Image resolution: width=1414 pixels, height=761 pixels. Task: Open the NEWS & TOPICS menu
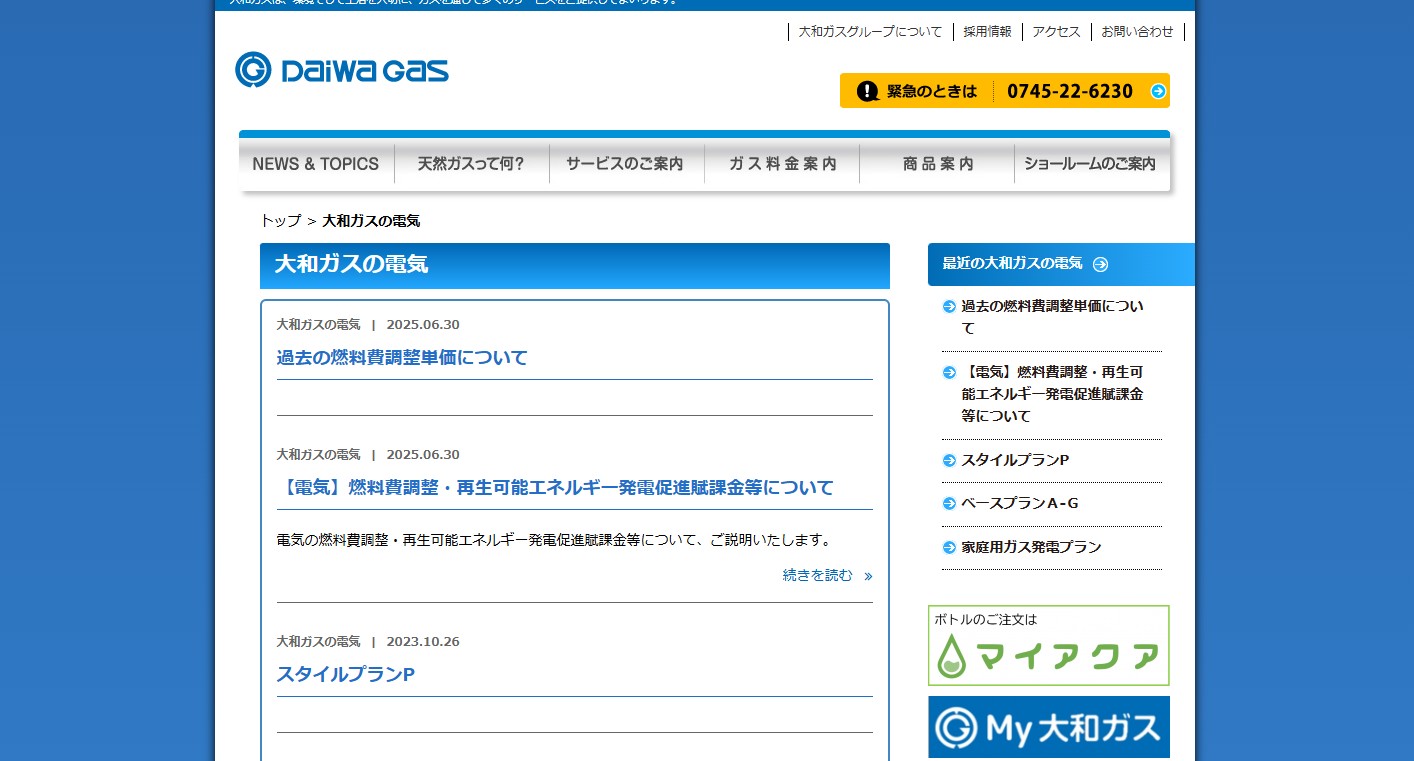tap(316, 164)
